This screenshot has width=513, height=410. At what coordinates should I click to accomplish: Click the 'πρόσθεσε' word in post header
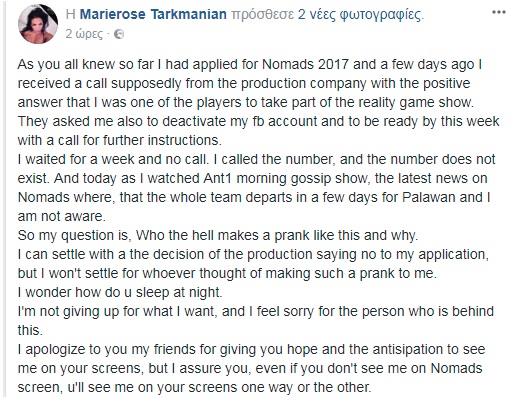coord(262,15)
